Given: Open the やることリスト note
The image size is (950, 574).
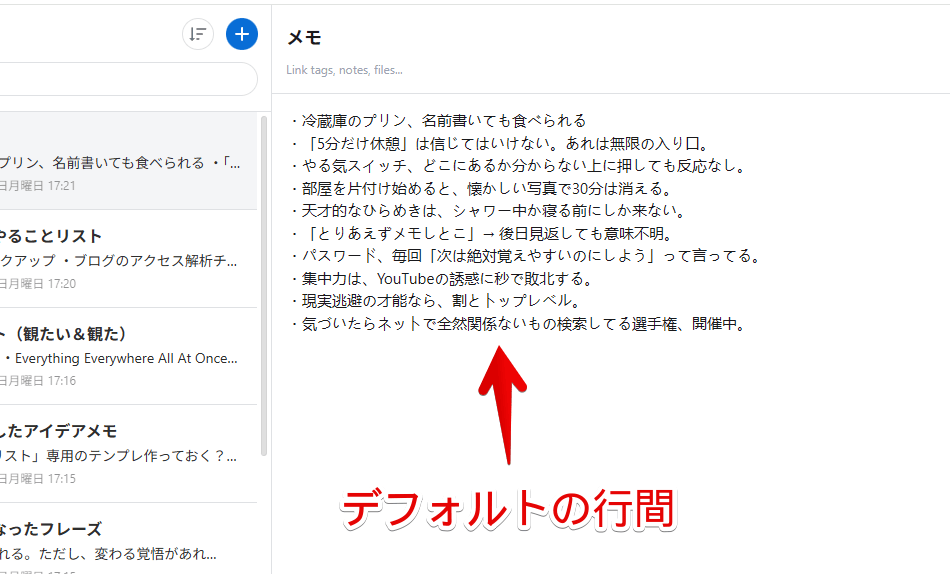Looking at the screenshot, I should click(x=128, y=259).
